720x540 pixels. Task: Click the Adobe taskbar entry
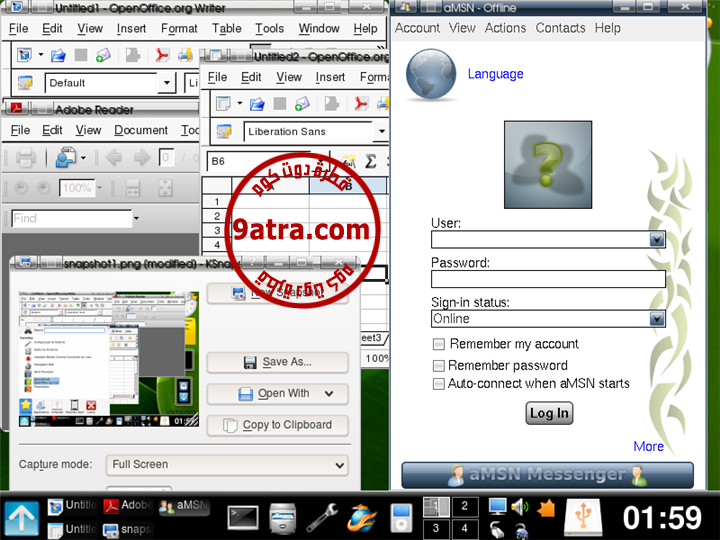[x=128, y=506]
